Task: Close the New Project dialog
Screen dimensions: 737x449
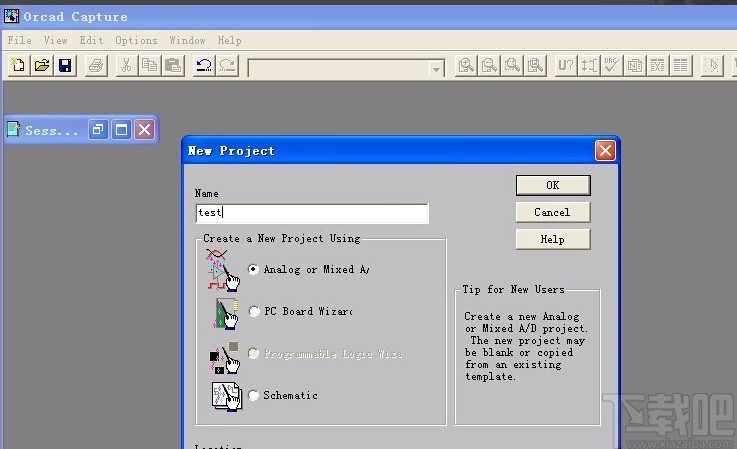Action: [x=605, y=151]
